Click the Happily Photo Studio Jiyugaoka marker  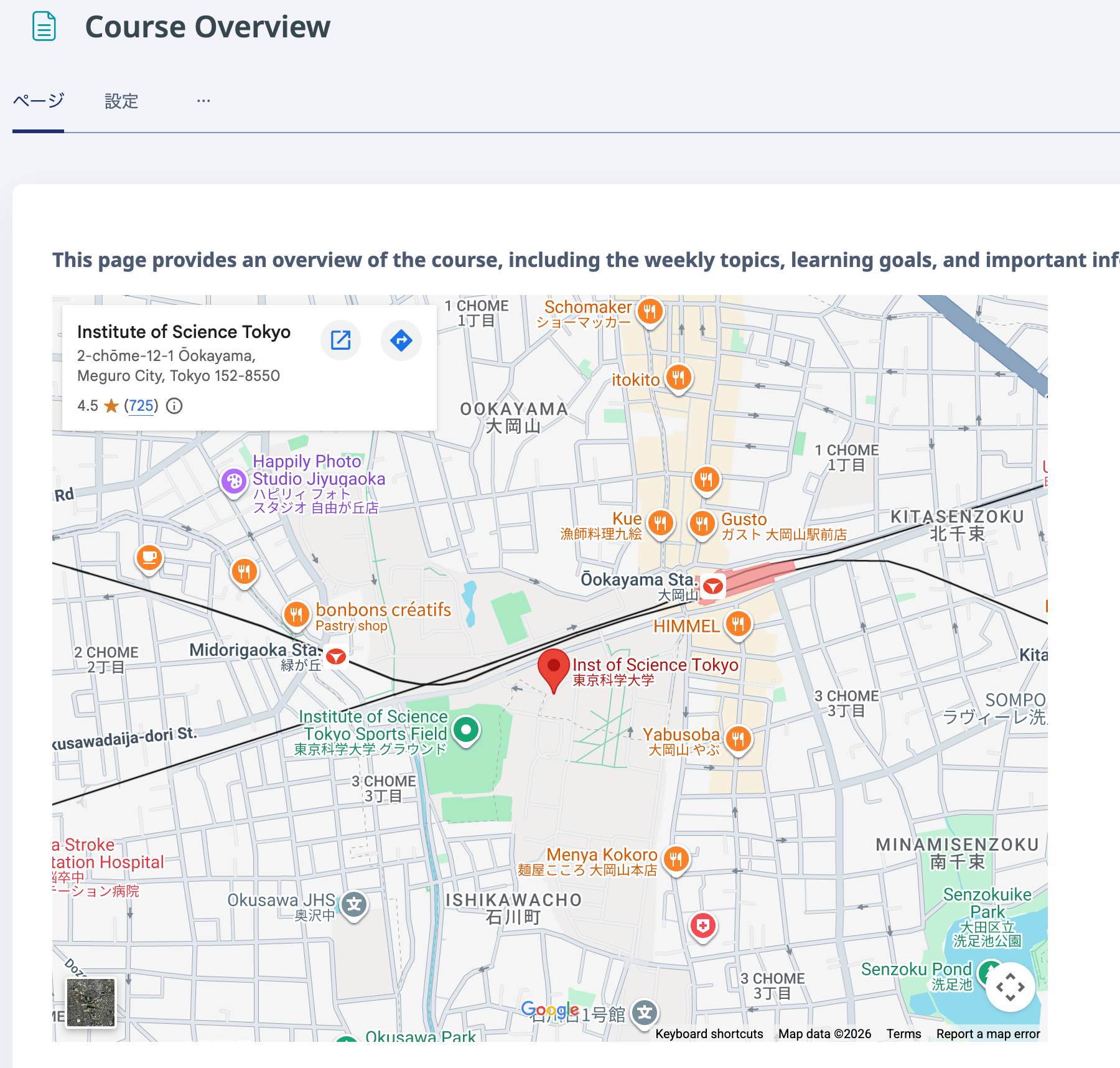tap(234, 481)
